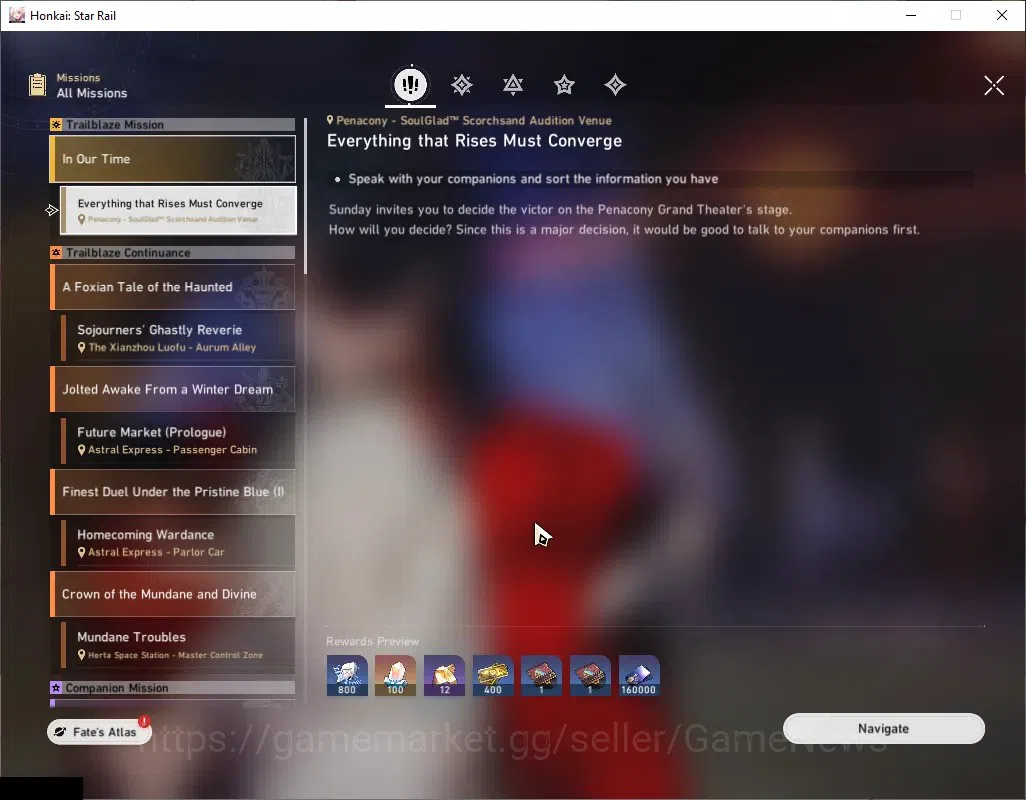Screen dimensions: 1026x800
Task: View the 100 Stellar Jade reward
Action: (x=395, y=675)
